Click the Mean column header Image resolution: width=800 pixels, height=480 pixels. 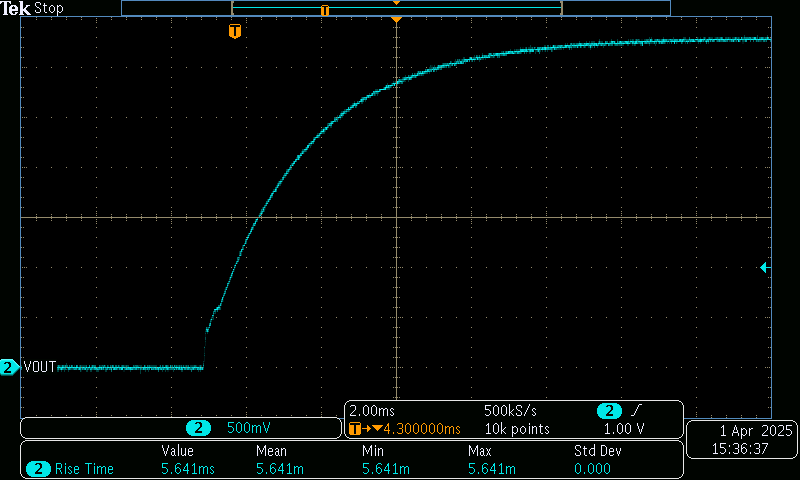[271, 451]
